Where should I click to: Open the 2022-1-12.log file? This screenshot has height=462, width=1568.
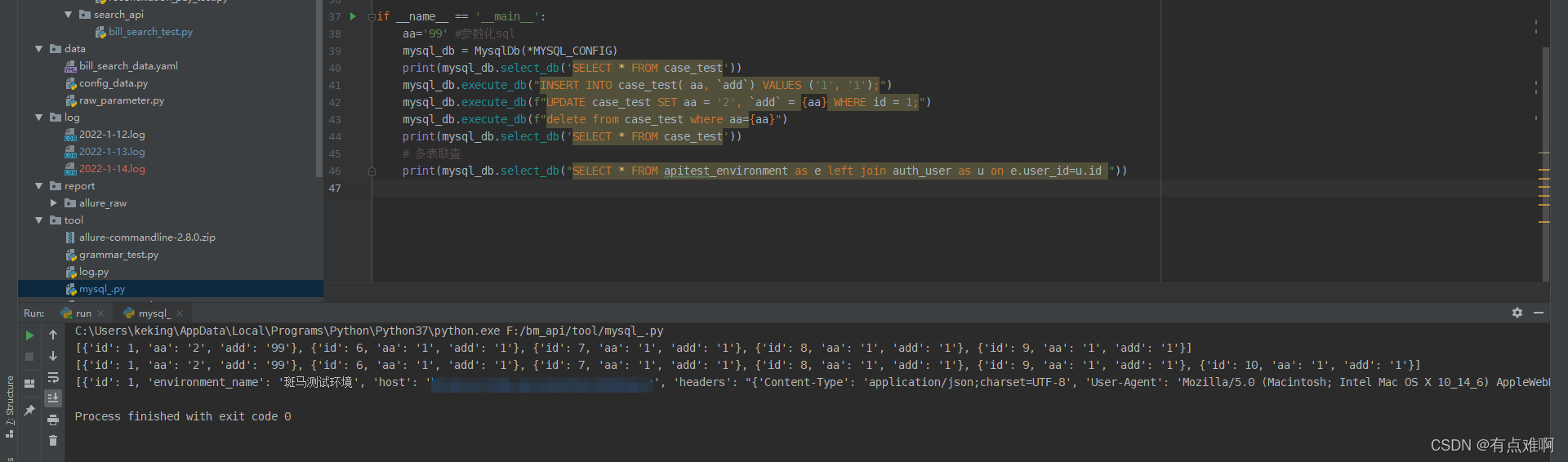[105, 135]
